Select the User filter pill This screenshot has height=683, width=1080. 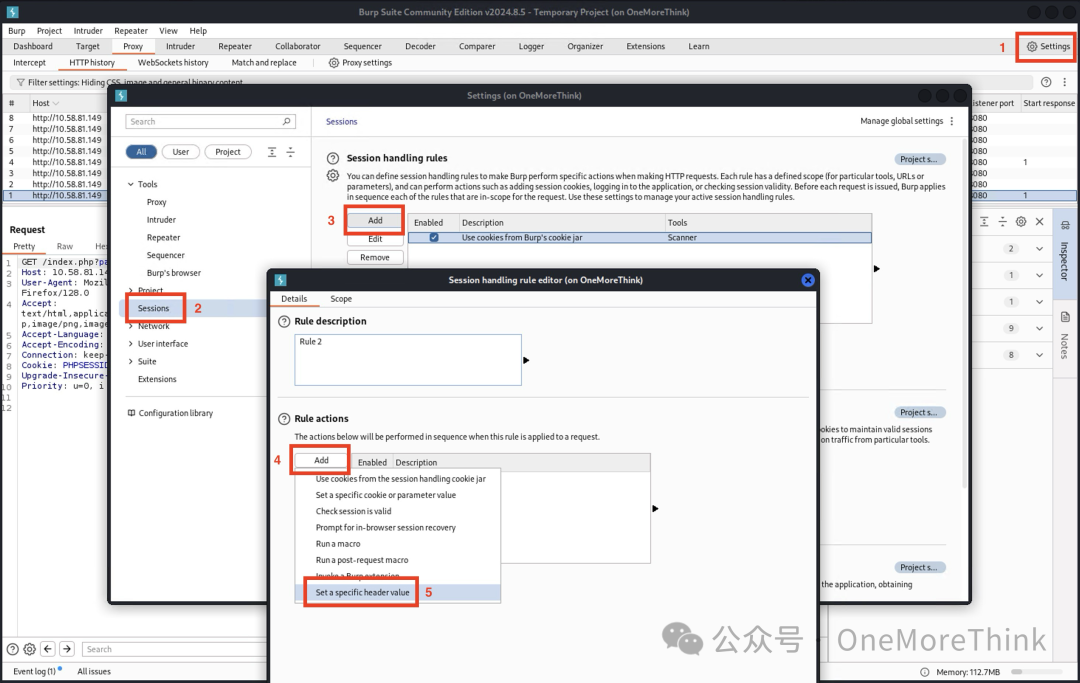coord(180,151)
